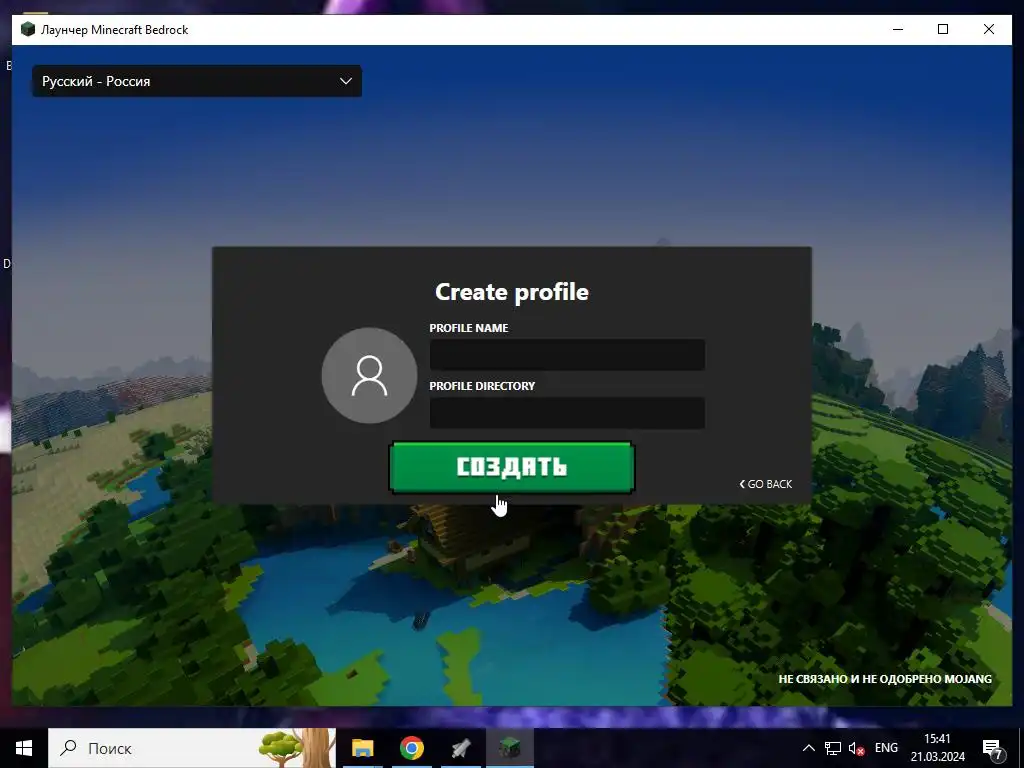Open File Explorer from the taskbar
Viewport: 1024px width, 768px height.
[x=362, y=748]
